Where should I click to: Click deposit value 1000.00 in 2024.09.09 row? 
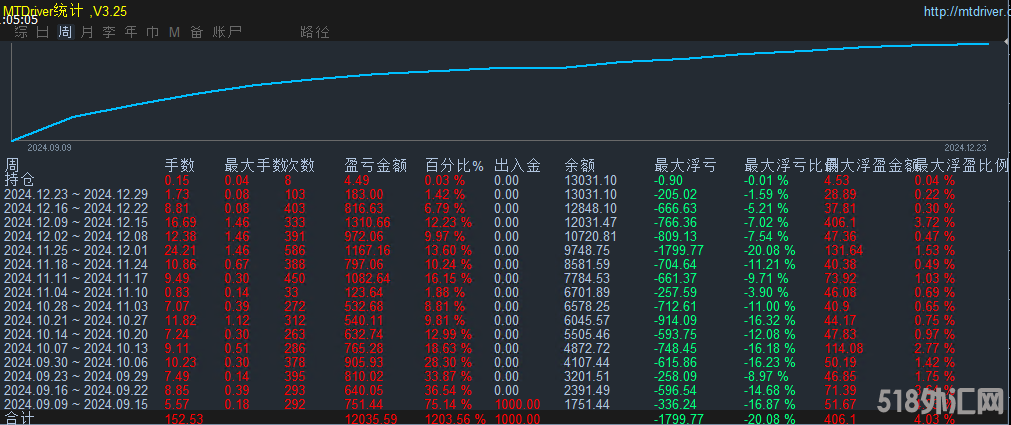pyautogui.click(x=518, y=404)
